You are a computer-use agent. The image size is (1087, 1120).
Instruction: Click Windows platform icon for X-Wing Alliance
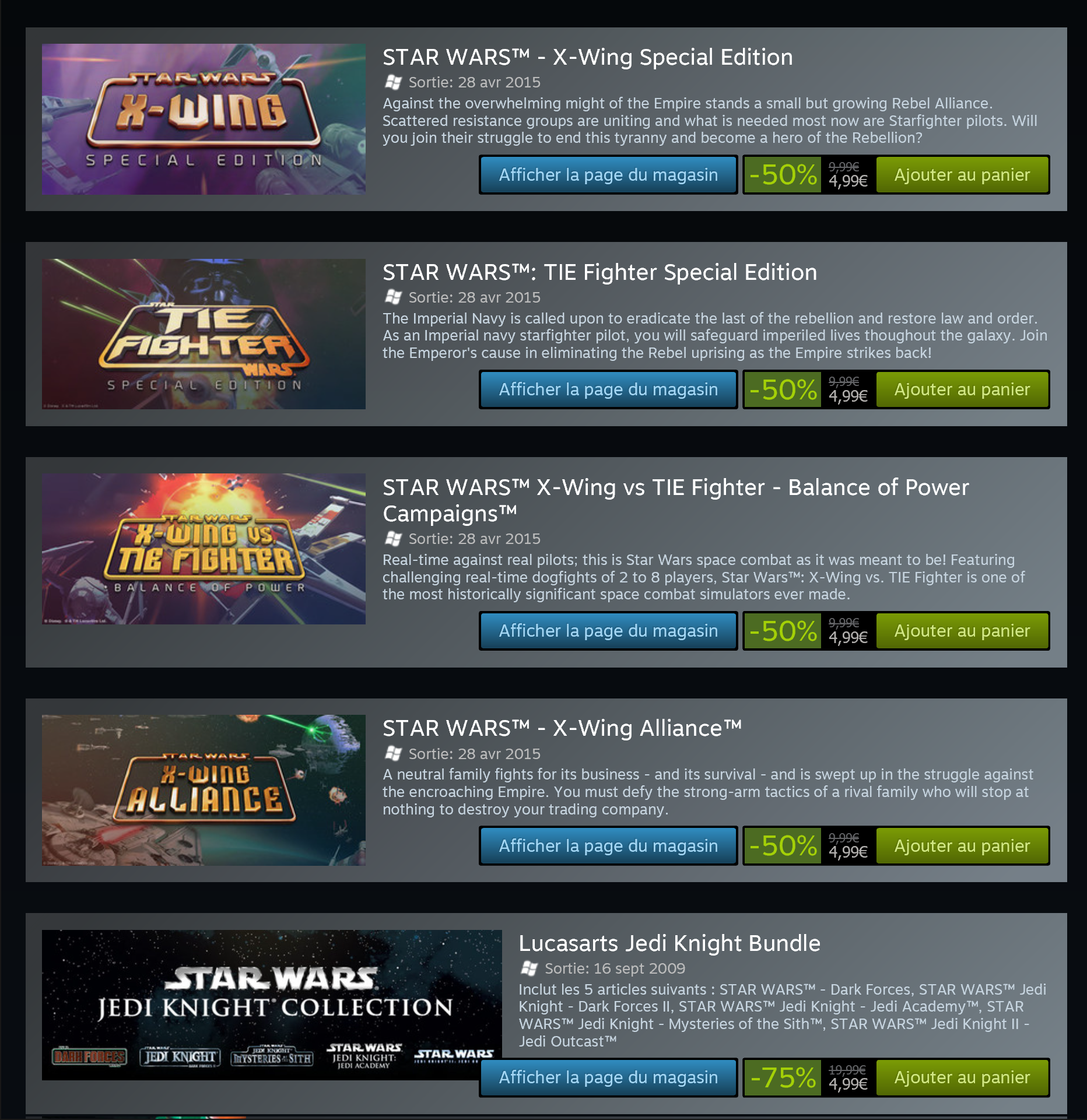[393, 754]
